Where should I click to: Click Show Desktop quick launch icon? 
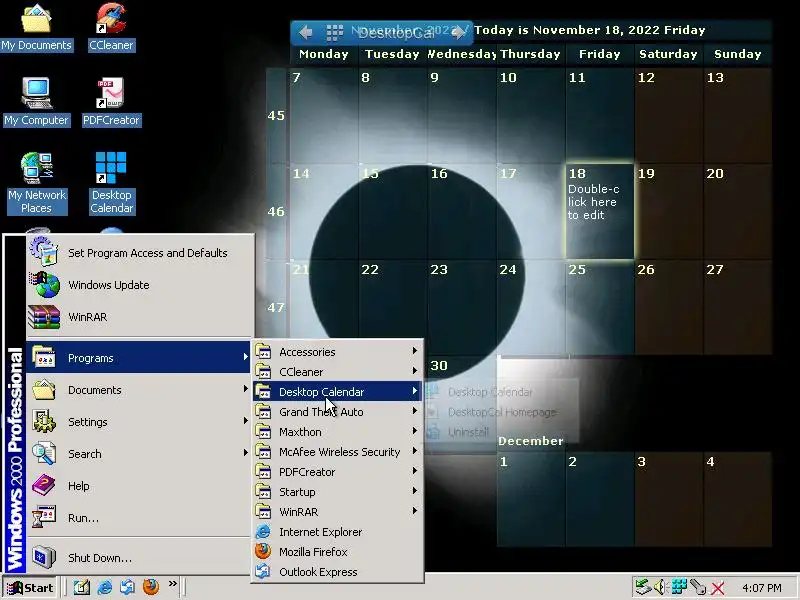point(82,588)
